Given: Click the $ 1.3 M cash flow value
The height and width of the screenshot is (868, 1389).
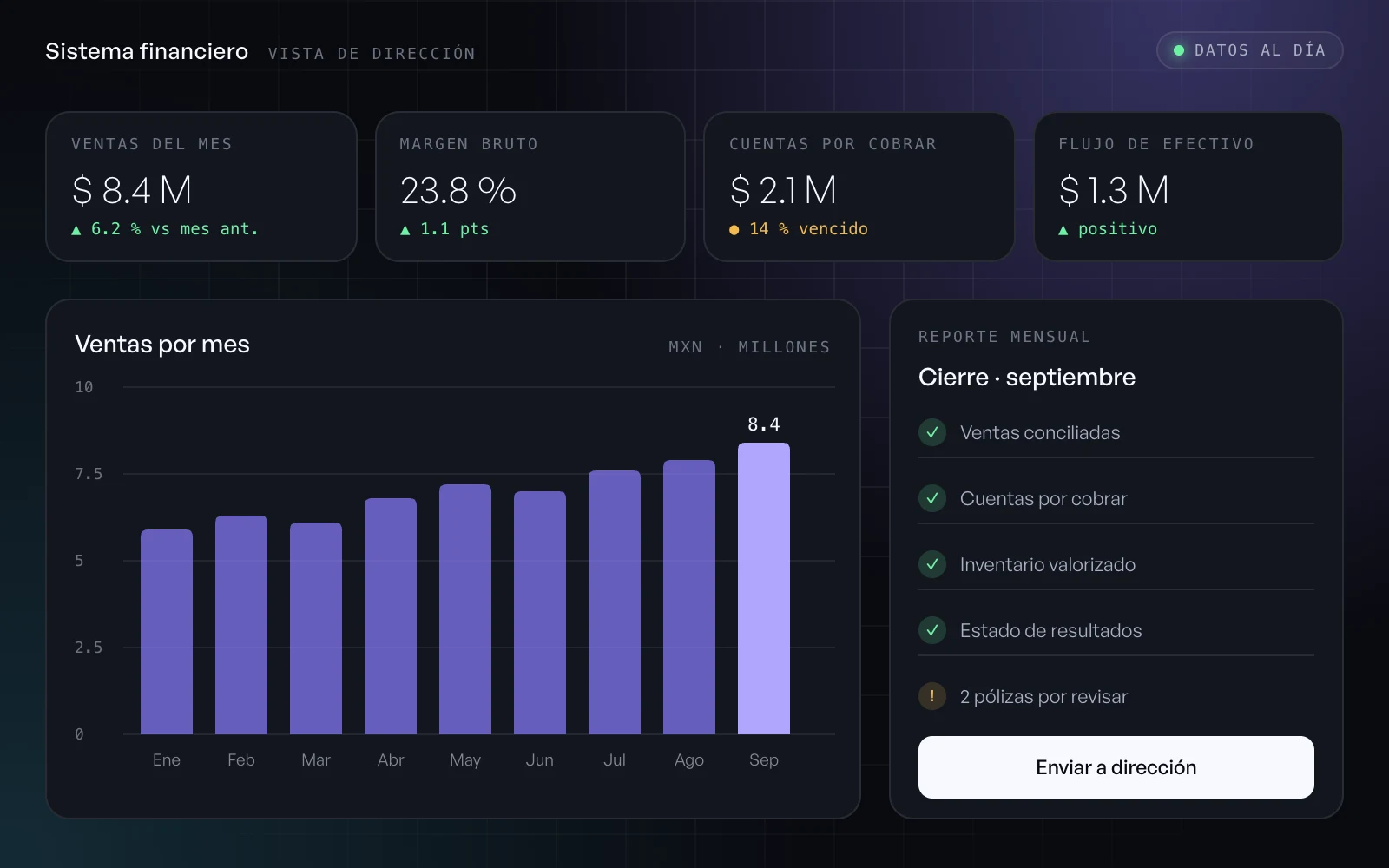Looking at the screenshot, I should click(x=1114, y=190).
